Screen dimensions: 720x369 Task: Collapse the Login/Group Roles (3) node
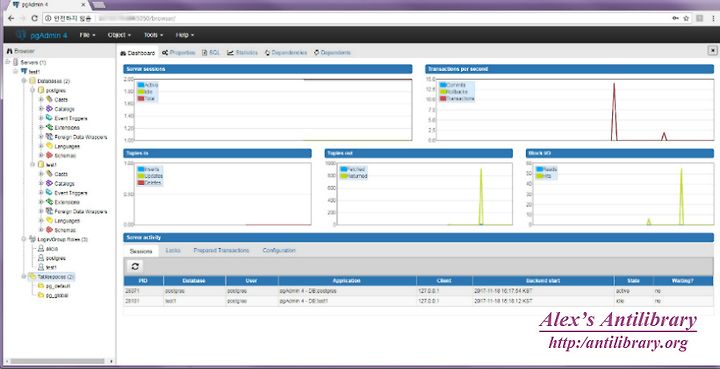(x=24, y=239)
